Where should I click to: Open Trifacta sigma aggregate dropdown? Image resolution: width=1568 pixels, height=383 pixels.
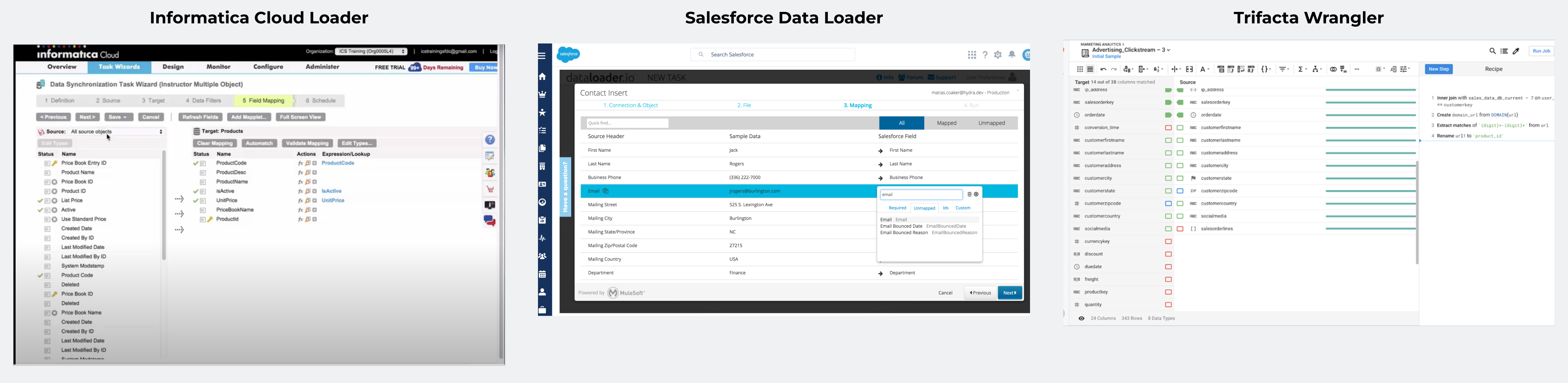pyautogui.click(x=1302, y=69)
